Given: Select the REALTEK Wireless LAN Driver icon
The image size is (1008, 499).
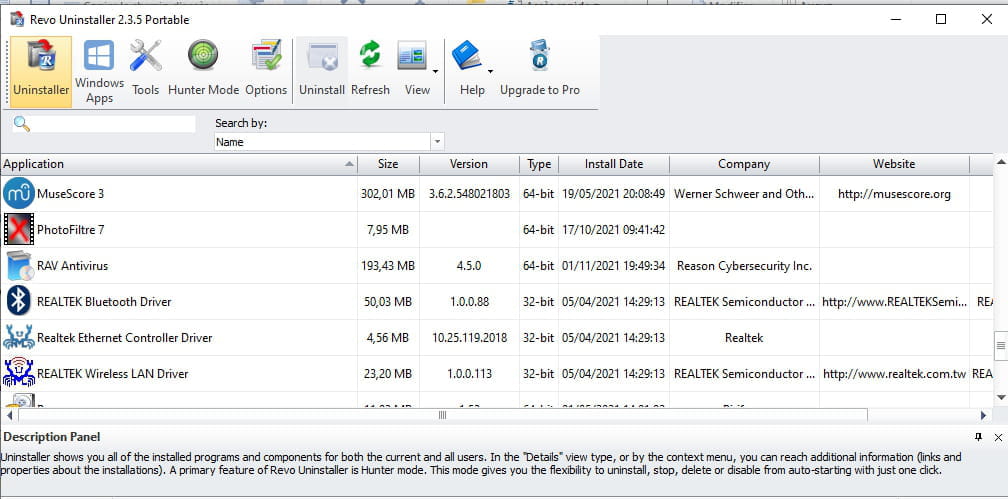Looking at the screenshot, I should pyautogui.click(x=19, y=372).
